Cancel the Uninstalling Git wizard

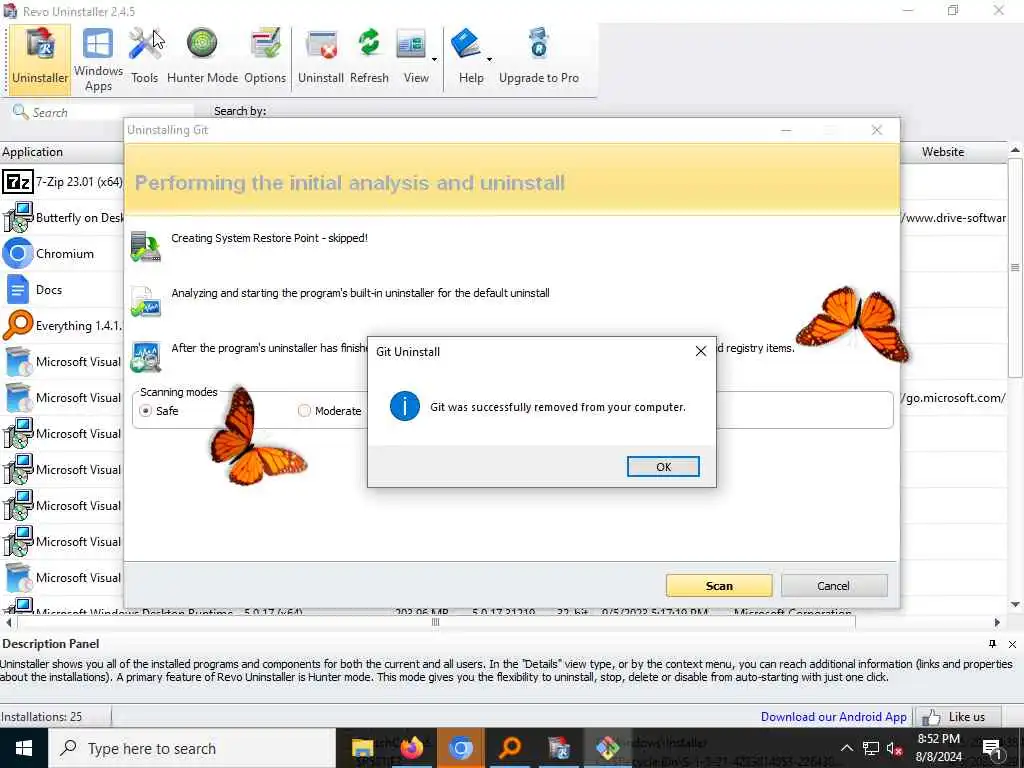834,586
